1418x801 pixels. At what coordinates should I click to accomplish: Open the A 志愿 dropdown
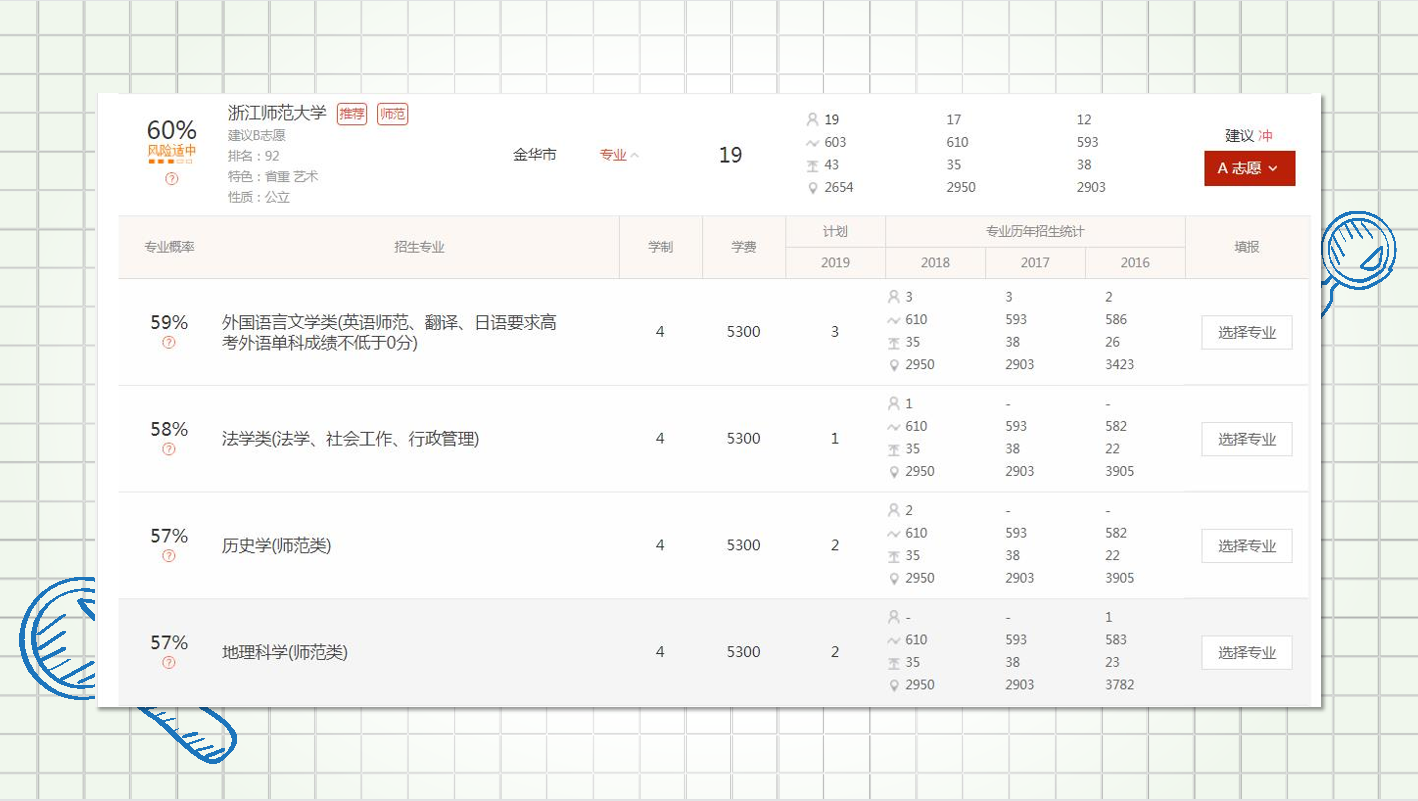pos(1249,168)
